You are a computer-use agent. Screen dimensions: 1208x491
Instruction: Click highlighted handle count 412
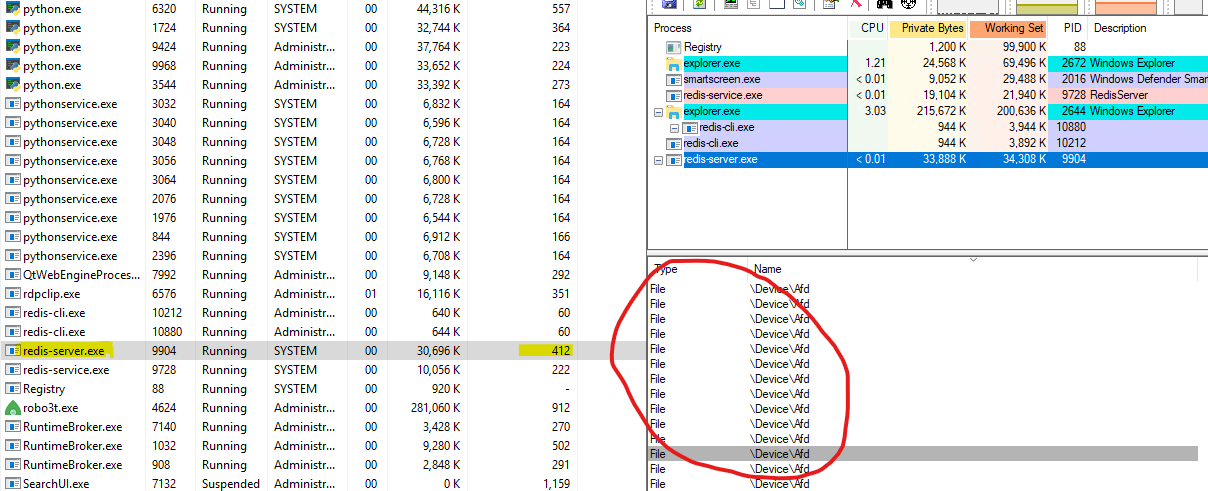point(560,350)
